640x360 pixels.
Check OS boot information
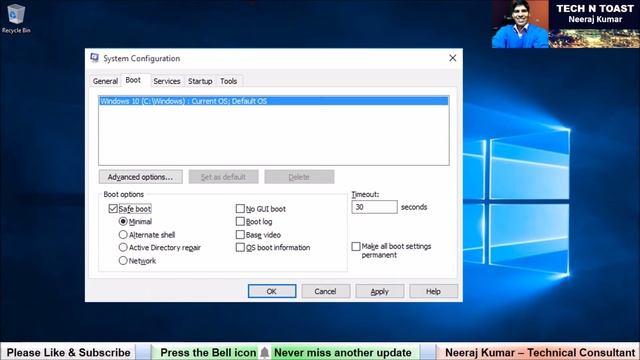point(240,247)
